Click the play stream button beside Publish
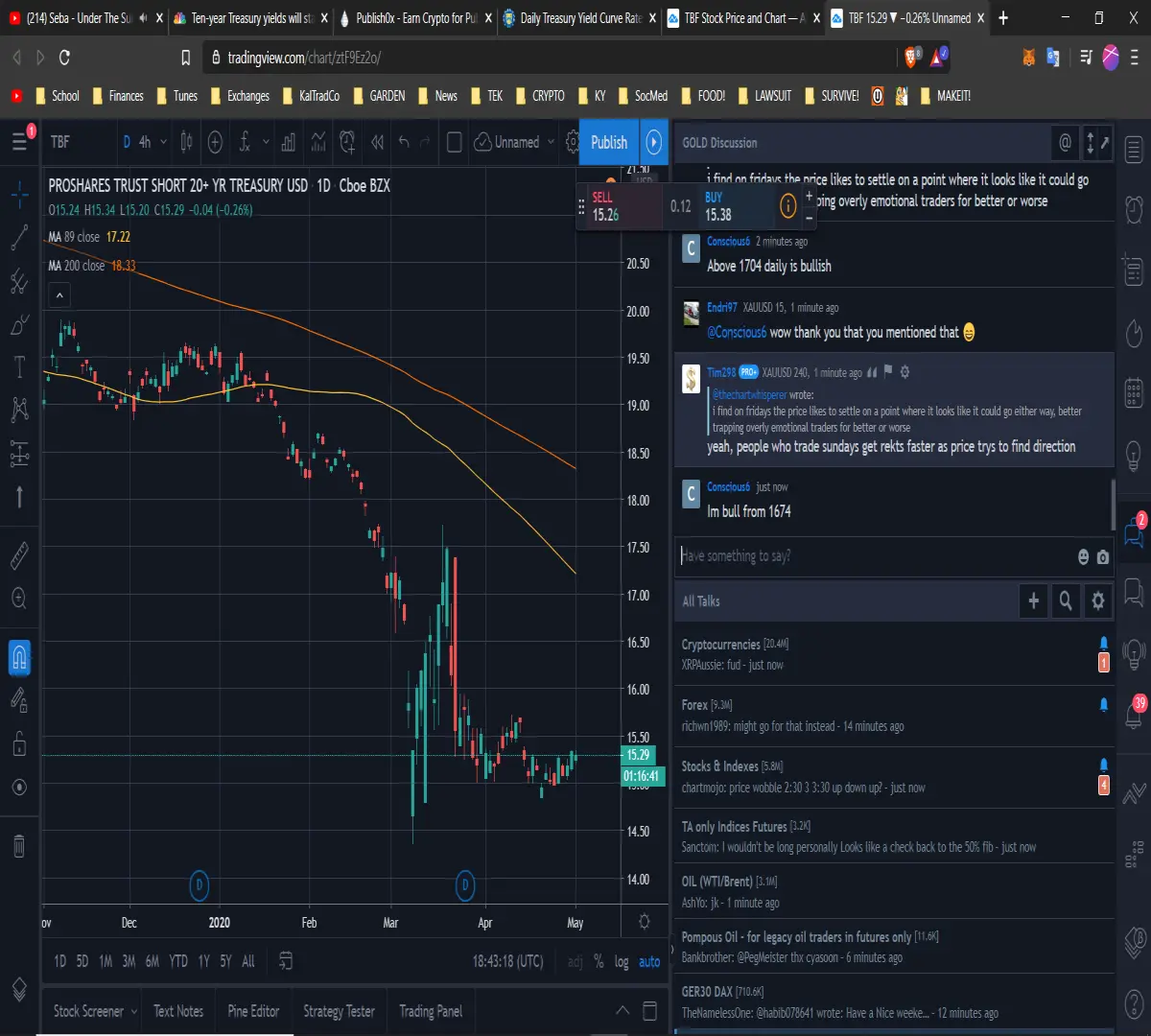The width and height of the screenshot is (1151, 1036). [x=653, y=142]
